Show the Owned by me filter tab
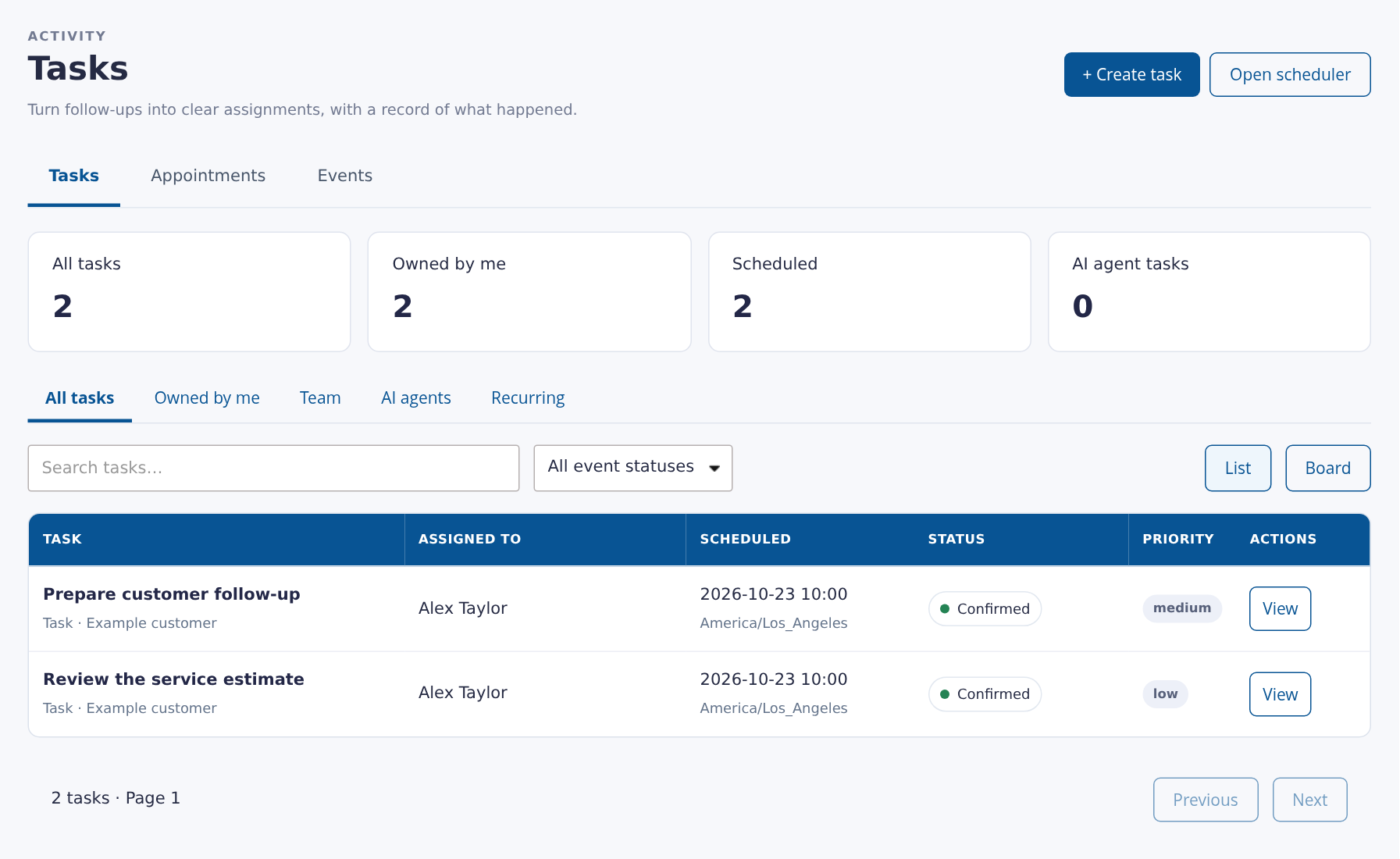Image resolution: width=1400 pixels, height=859 pixels. pyautogui.click(x=207, y=398)
